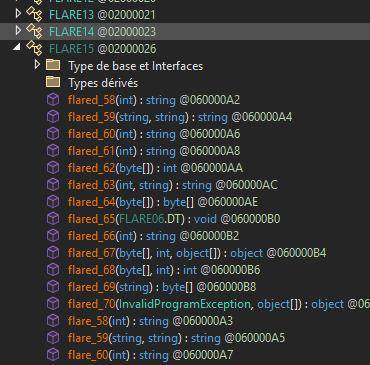Click InvalidProgramException type in flared_70
Image resolution: width=370 pixels, height=365 pixels.
tap(185, 304)
